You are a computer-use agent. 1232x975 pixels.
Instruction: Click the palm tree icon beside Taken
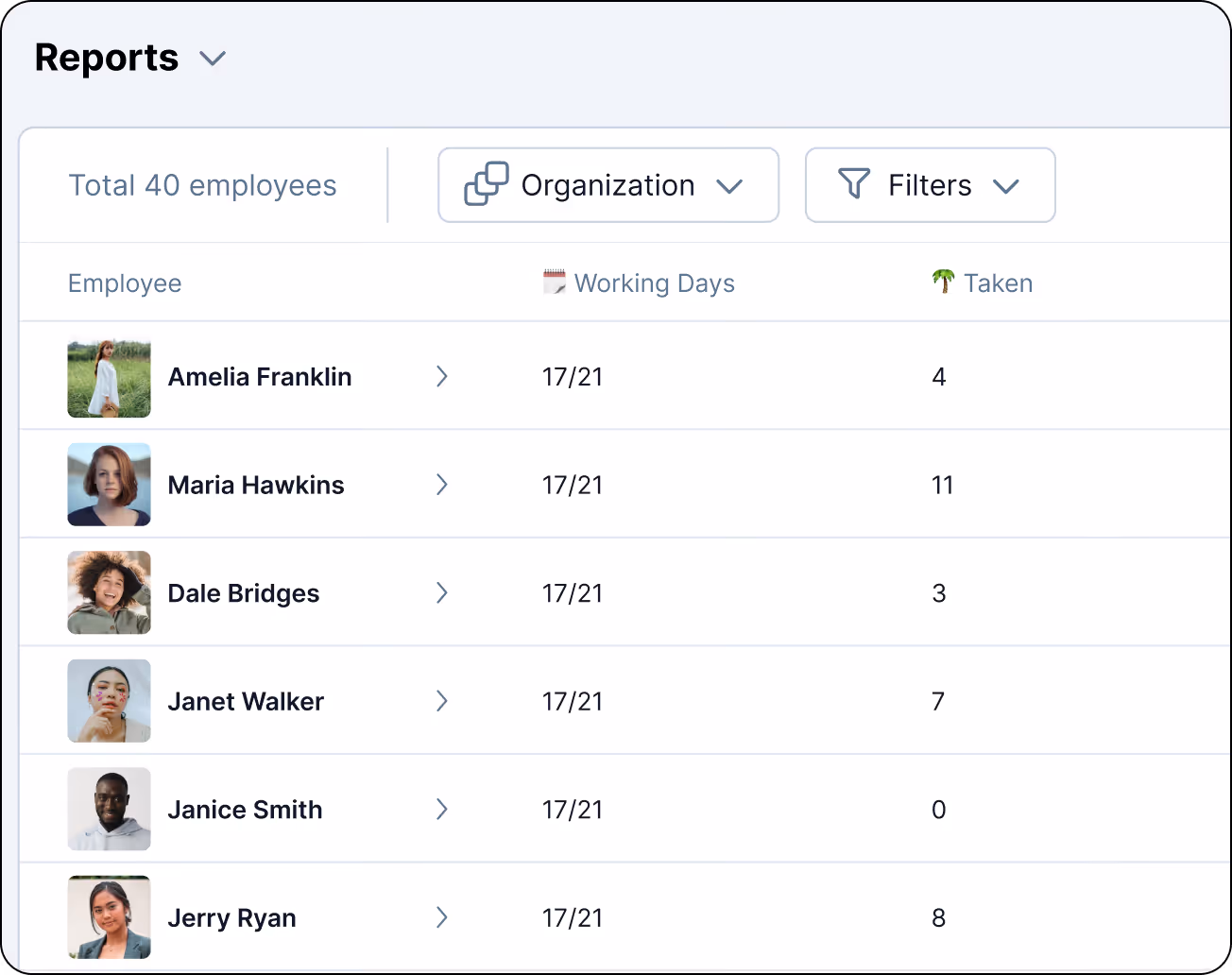tap(943, 281)
